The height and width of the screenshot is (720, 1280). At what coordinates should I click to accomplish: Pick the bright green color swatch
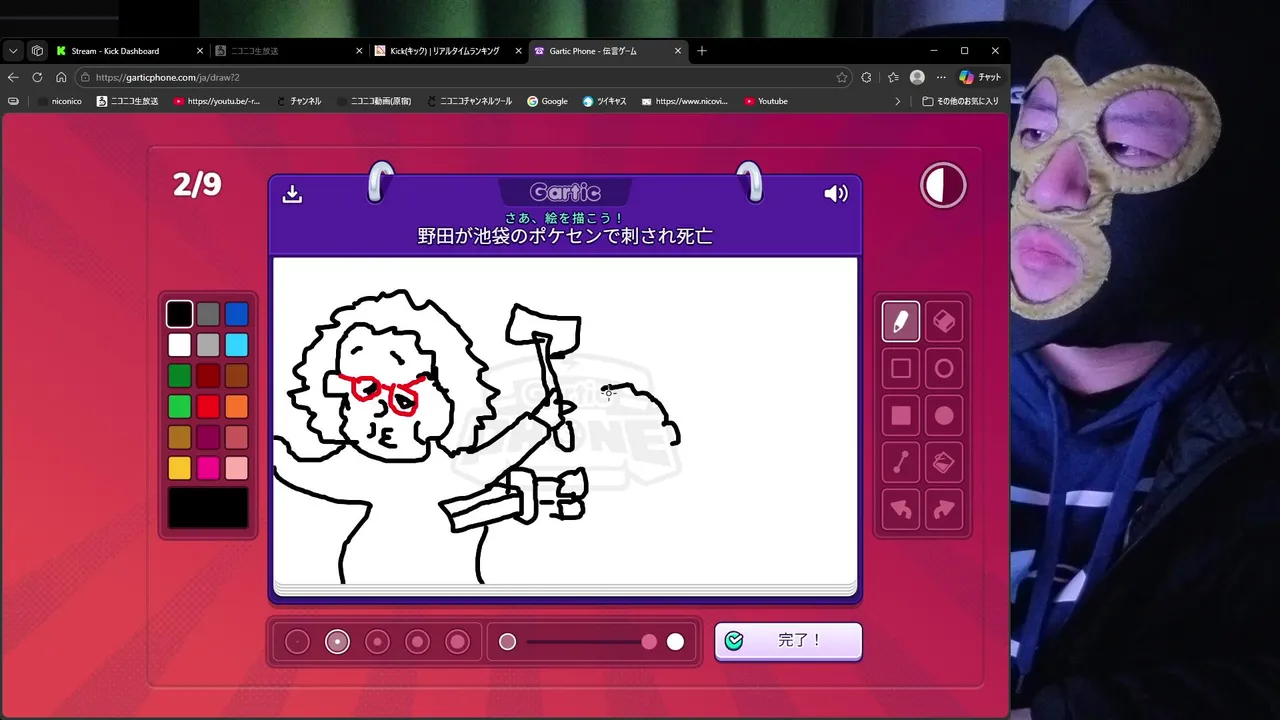(179, 407)
